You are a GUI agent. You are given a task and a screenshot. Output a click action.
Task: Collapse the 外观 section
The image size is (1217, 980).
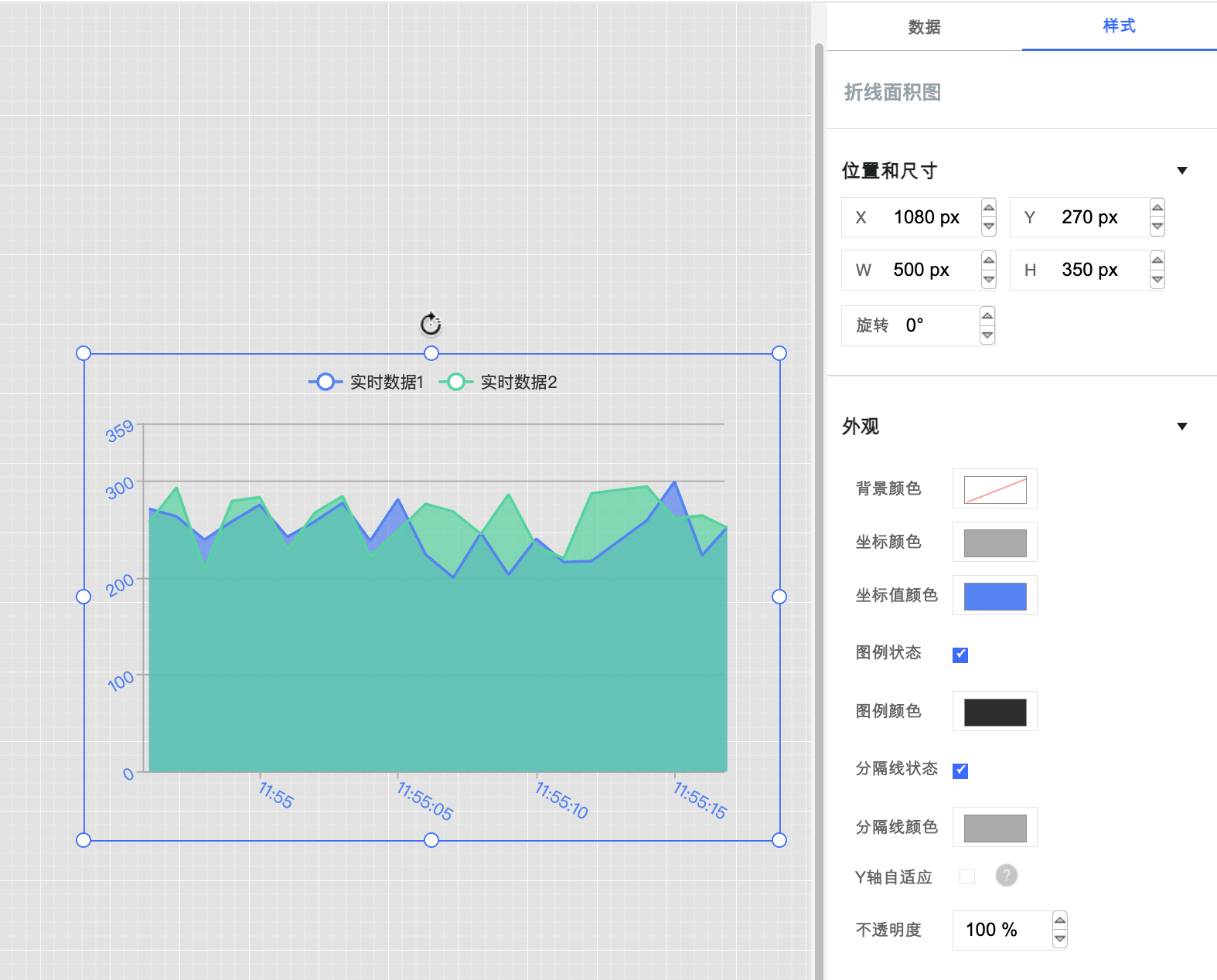click(x=1182, y=427)
